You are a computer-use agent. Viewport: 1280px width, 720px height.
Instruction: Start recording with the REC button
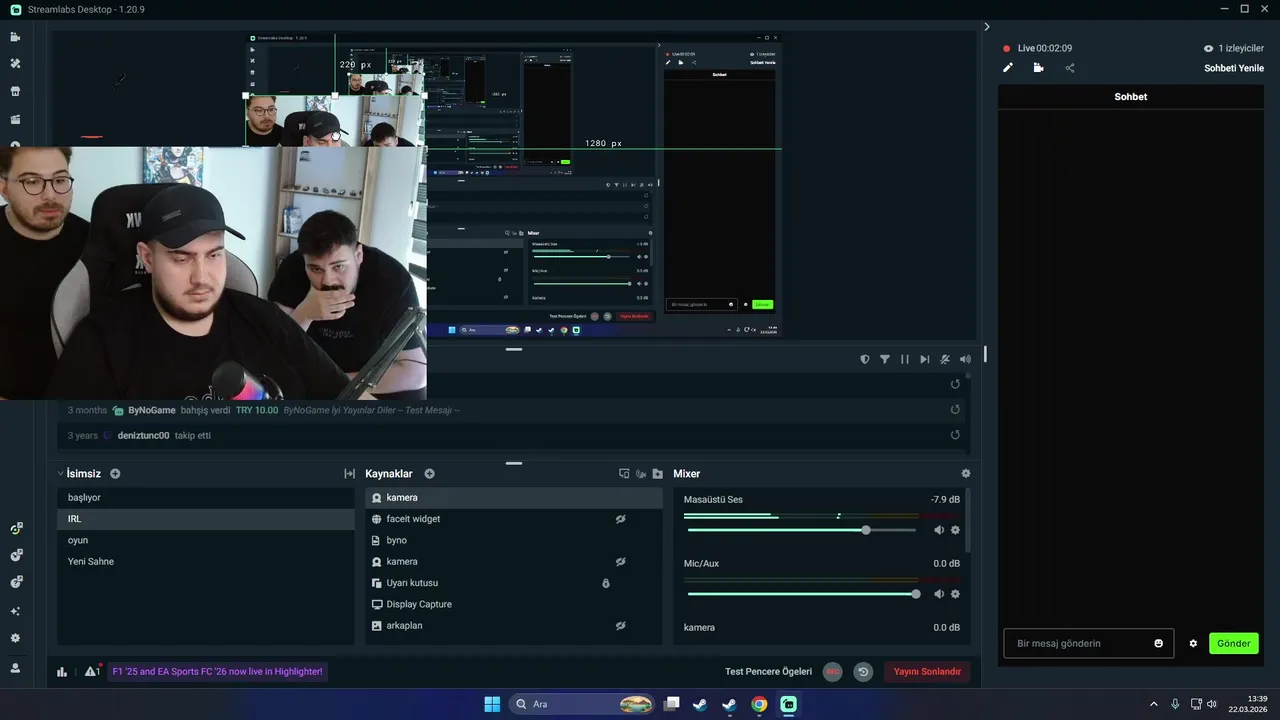click(832, 672)
